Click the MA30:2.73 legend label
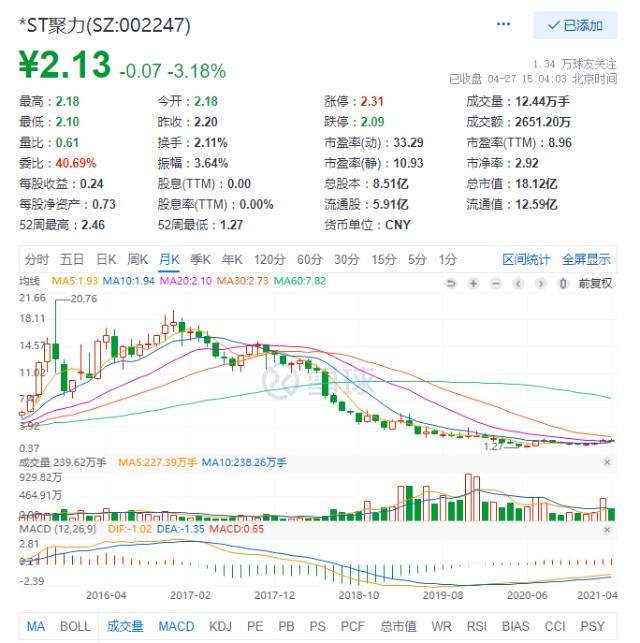 click(243, 281)
